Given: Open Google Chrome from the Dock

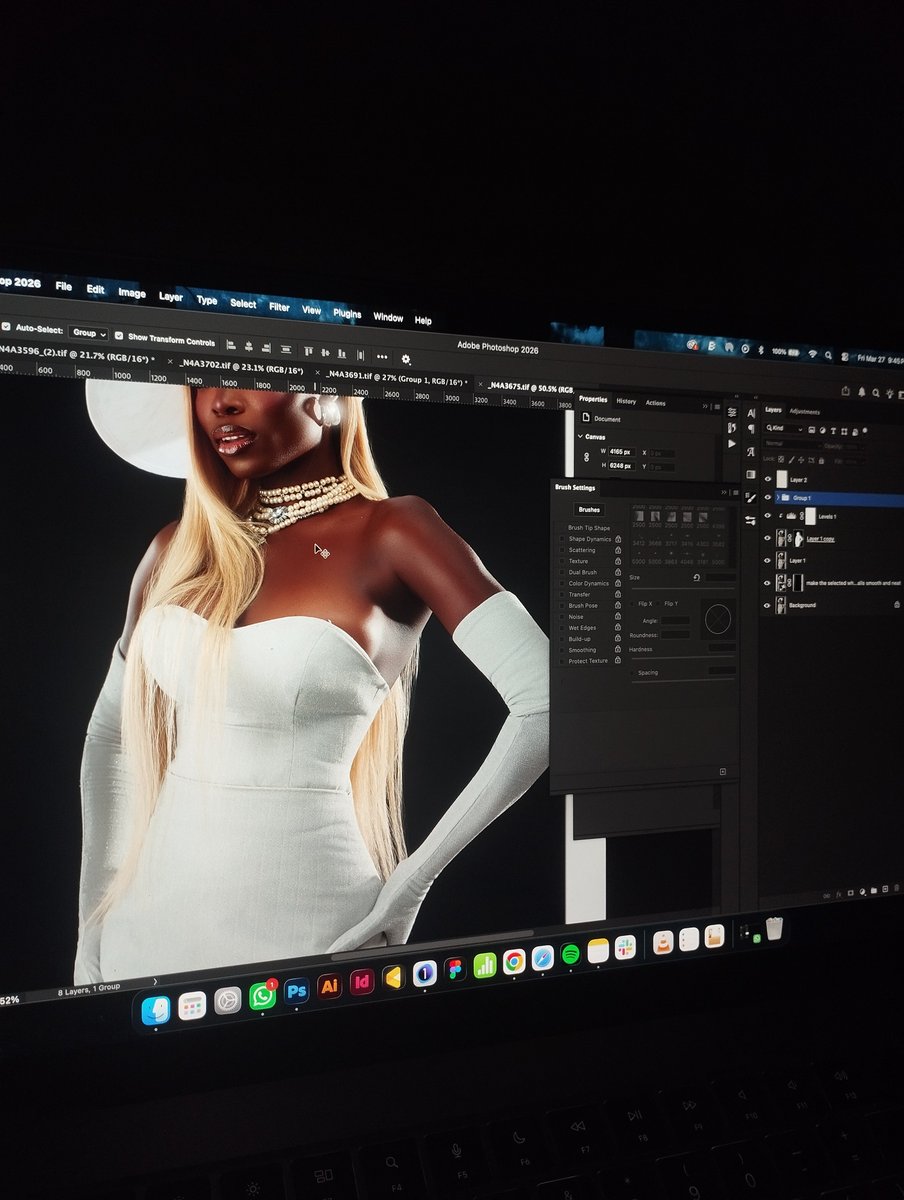Looking at the screenshot, I should pos(514,962).
